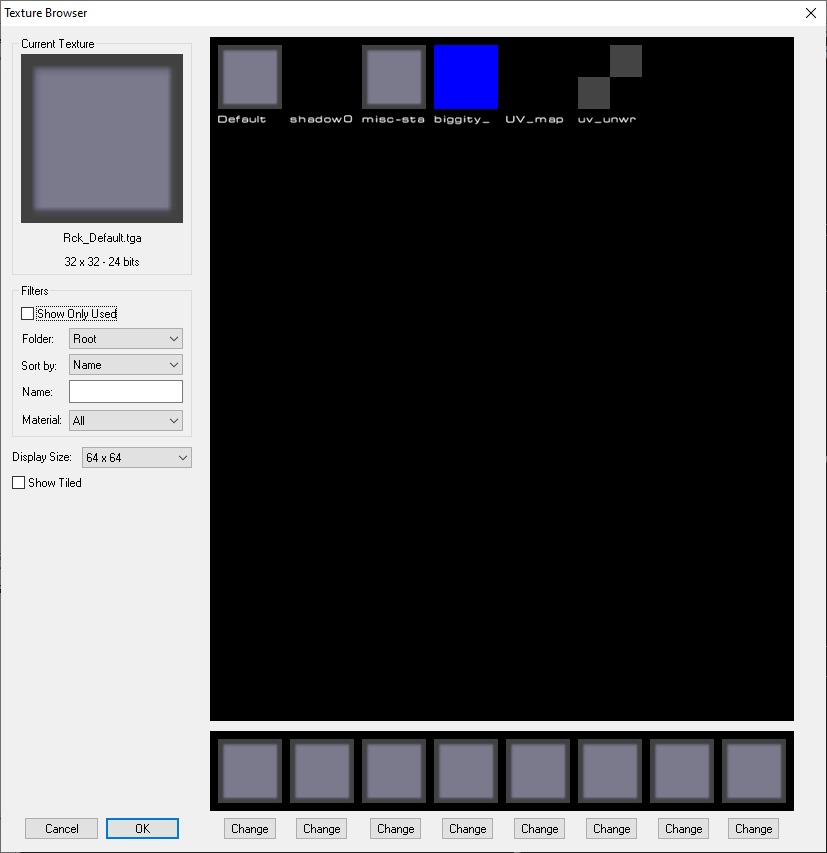Click the large Current Texture preview

coord(102,138)
